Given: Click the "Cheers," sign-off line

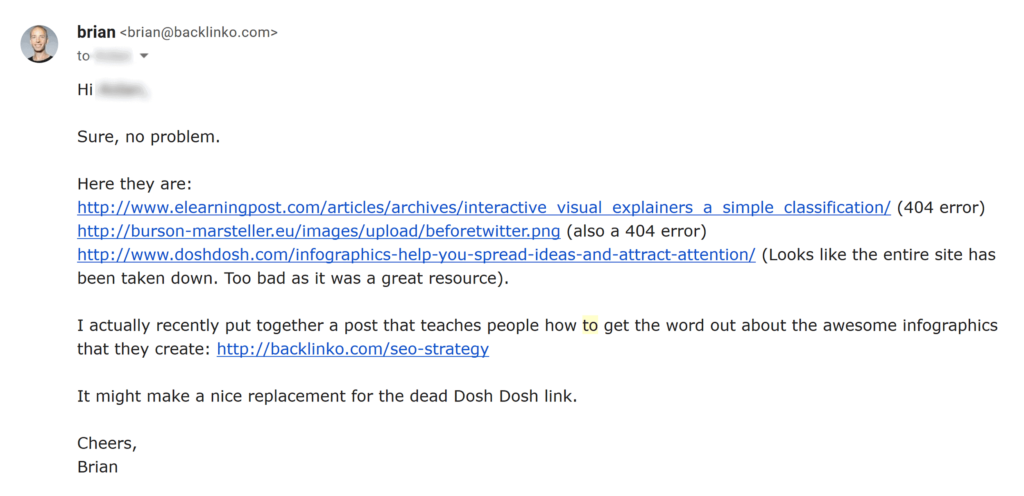Looking at the screenshot, I should pos(107,443).
